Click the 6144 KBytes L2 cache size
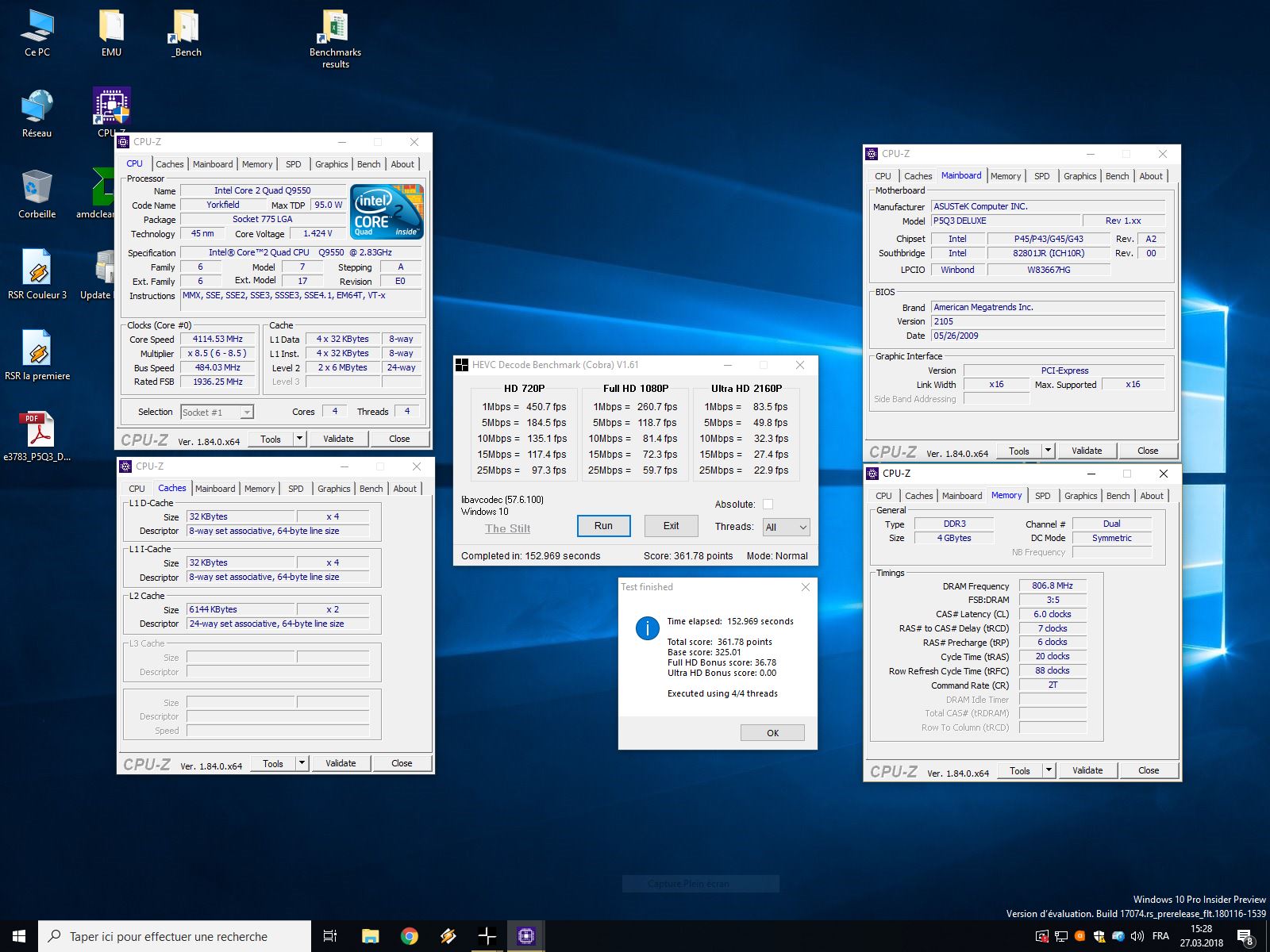The width and height of the screenshot is (1270, 952). coord(241,609)
